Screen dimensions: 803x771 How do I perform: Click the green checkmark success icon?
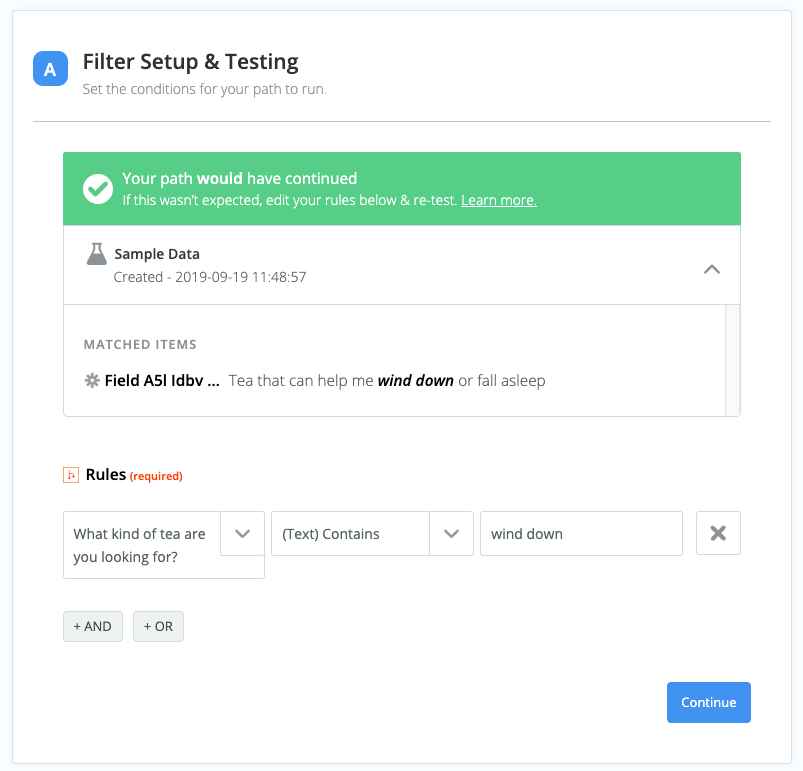(98, 189)
